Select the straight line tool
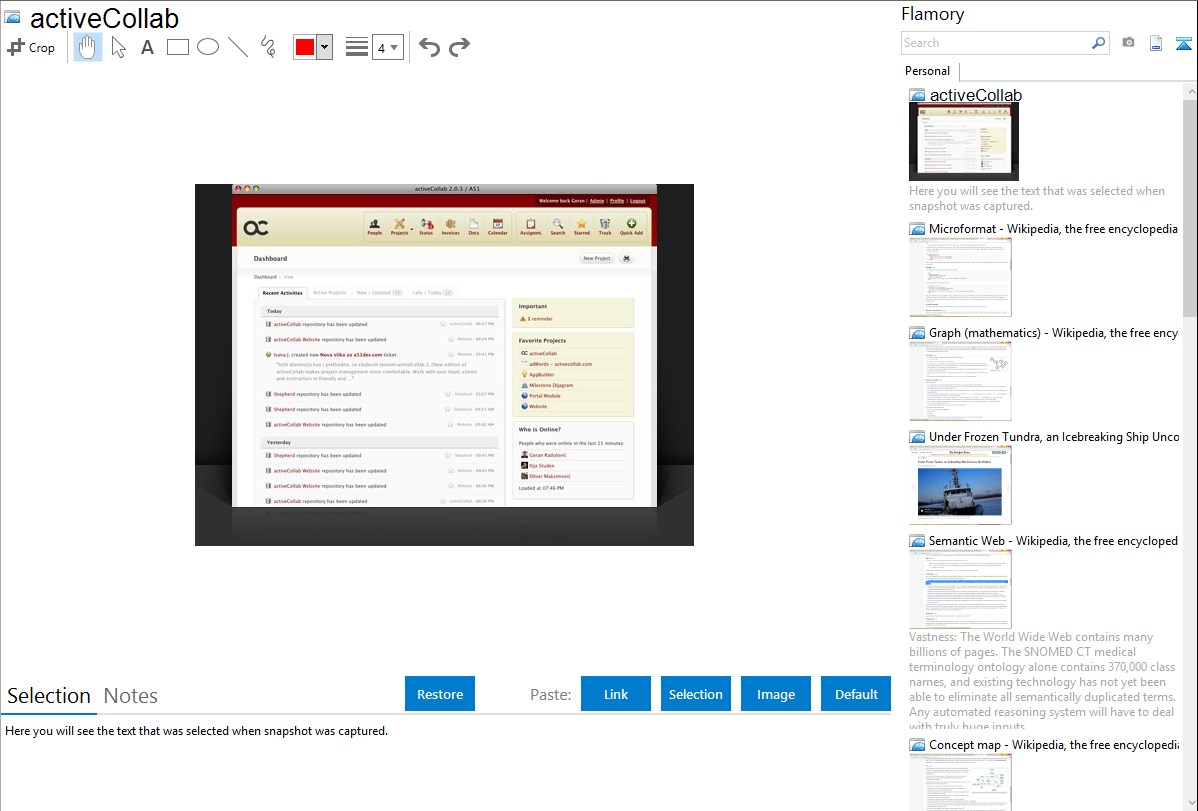The width and height of the screenshot is (1198, 811). click(x=238, y=47)
